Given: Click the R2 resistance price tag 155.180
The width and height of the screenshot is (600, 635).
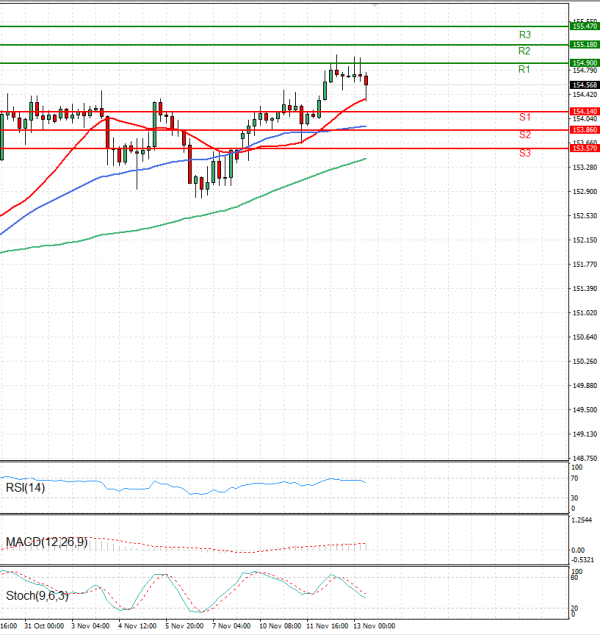Looking at the screenshot, I should [x=584, y=45].
